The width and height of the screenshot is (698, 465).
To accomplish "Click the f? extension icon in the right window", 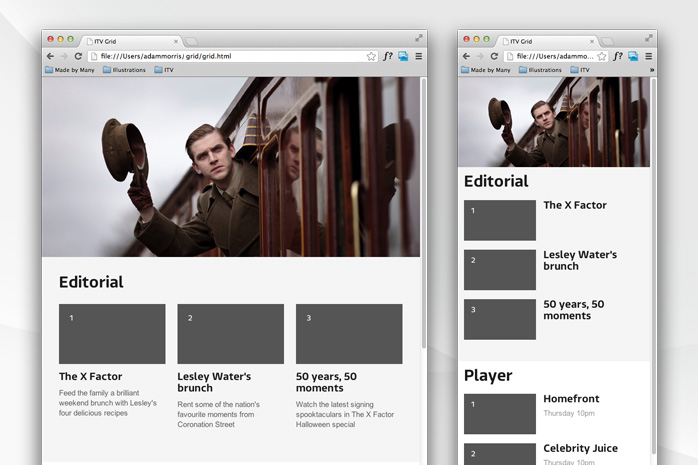I will coord(617,56).
